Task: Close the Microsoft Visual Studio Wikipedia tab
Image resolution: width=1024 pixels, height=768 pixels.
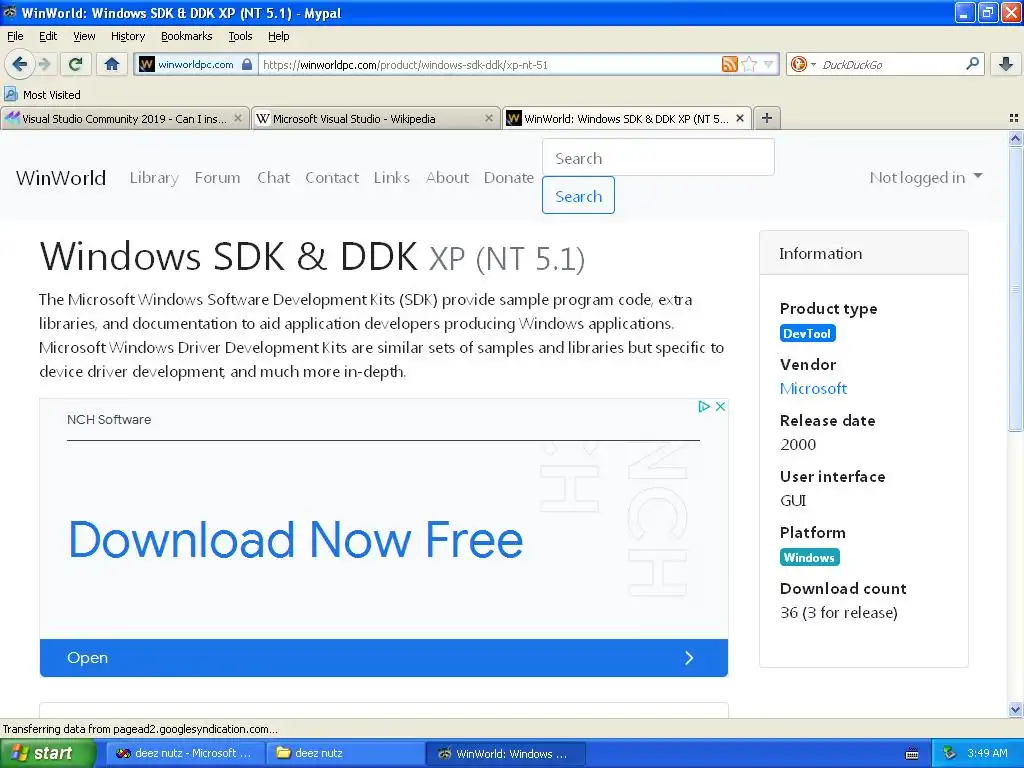Action: click(488, 118)
